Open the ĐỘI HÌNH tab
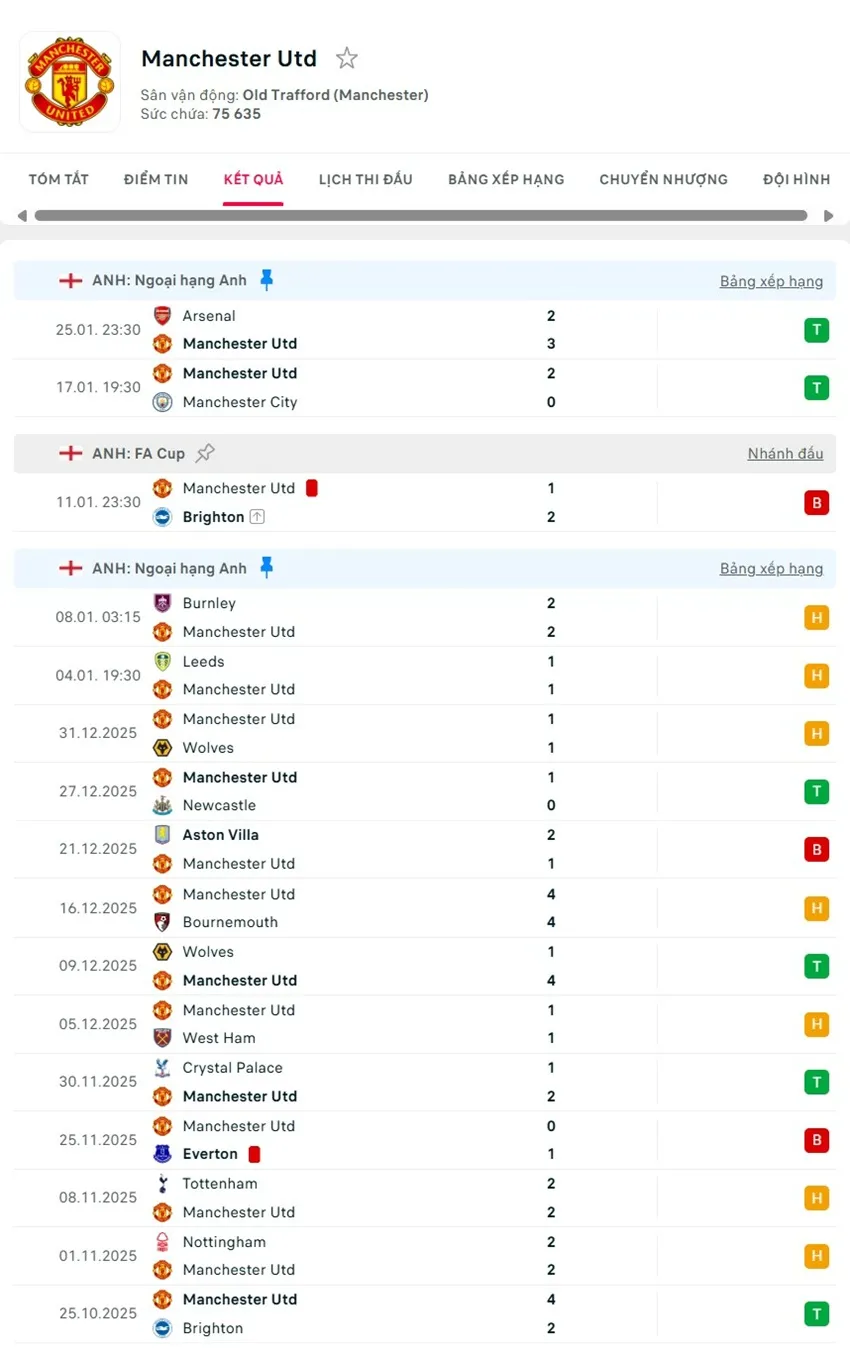The height and width of the screenshot is (1355, 850). [795, 179]
